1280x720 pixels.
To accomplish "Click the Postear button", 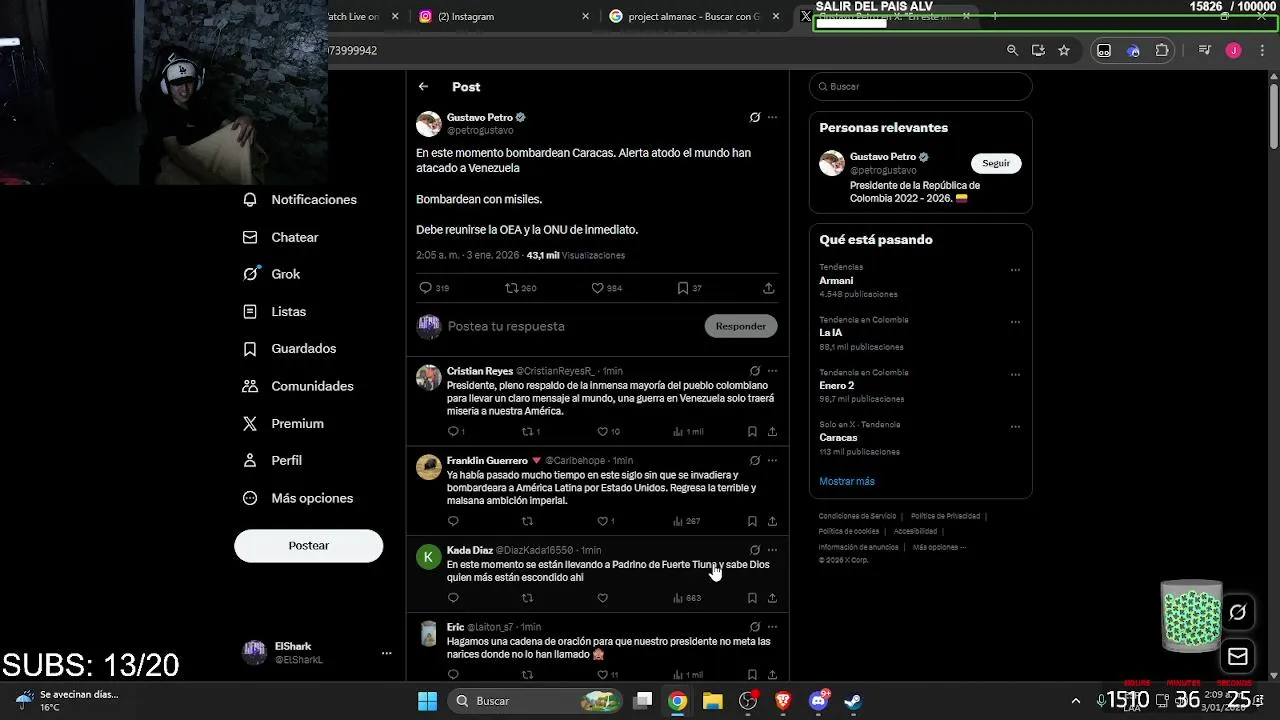I will click(308, 546).
